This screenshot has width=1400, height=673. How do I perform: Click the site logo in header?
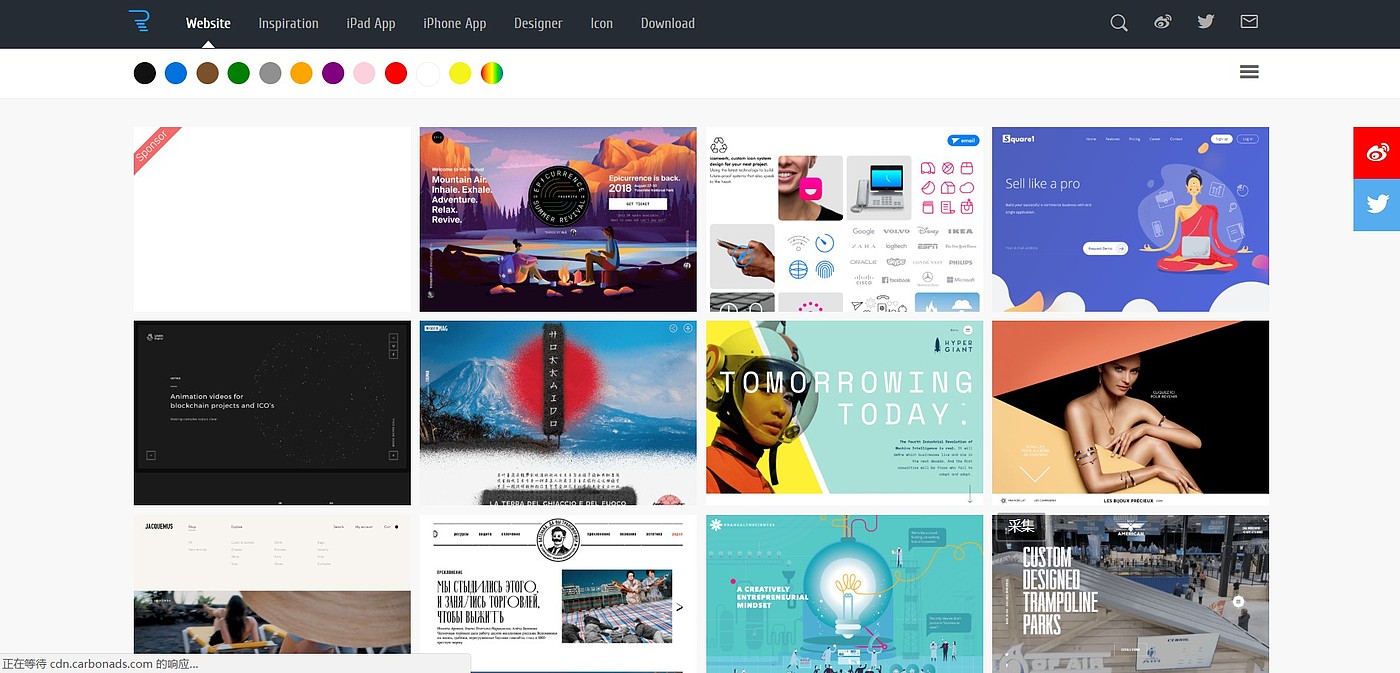[138, 21]
